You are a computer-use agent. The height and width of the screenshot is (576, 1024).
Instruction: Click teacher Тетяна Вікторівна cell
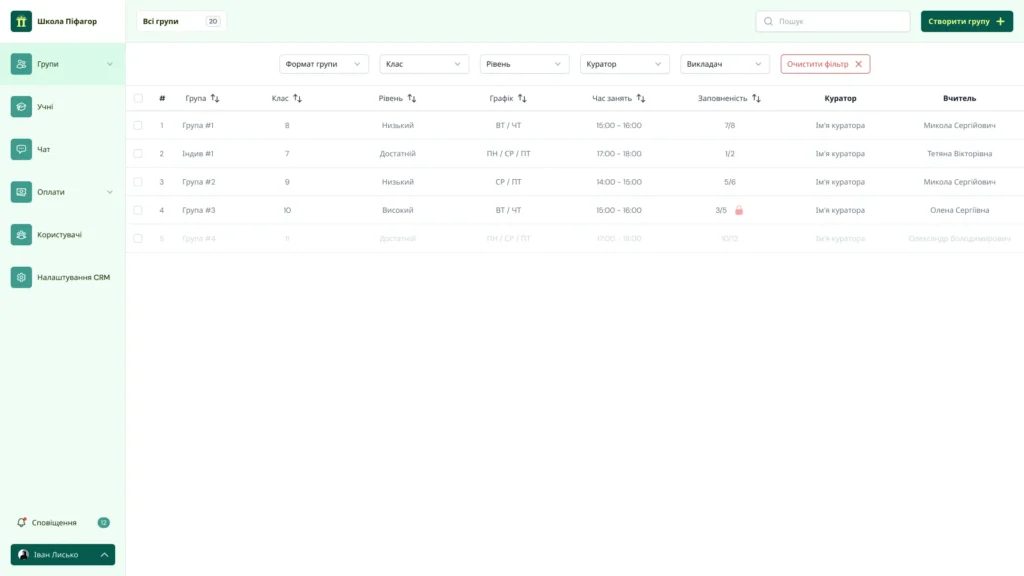959,153
